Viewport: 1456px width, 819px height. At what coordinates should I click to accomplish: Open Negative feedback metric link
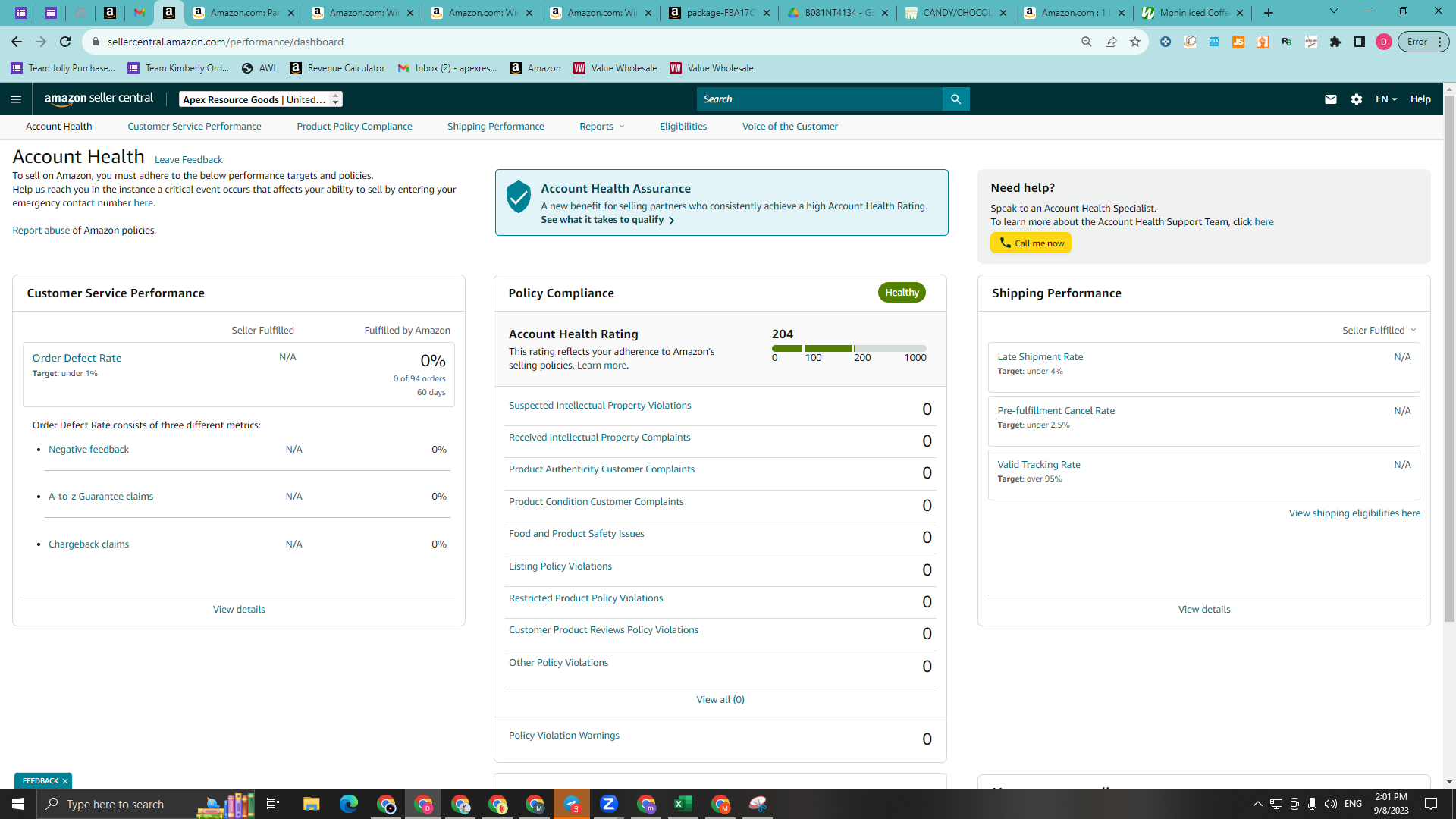[89, 450]
